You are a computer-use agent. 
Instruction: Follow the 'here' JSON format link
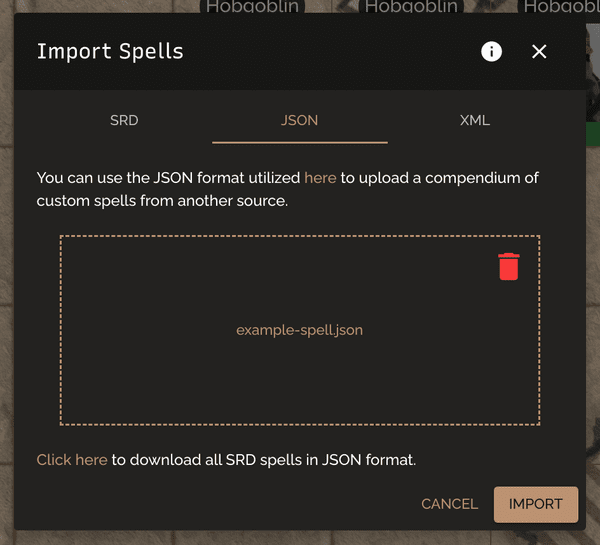[x=320, y=178]
